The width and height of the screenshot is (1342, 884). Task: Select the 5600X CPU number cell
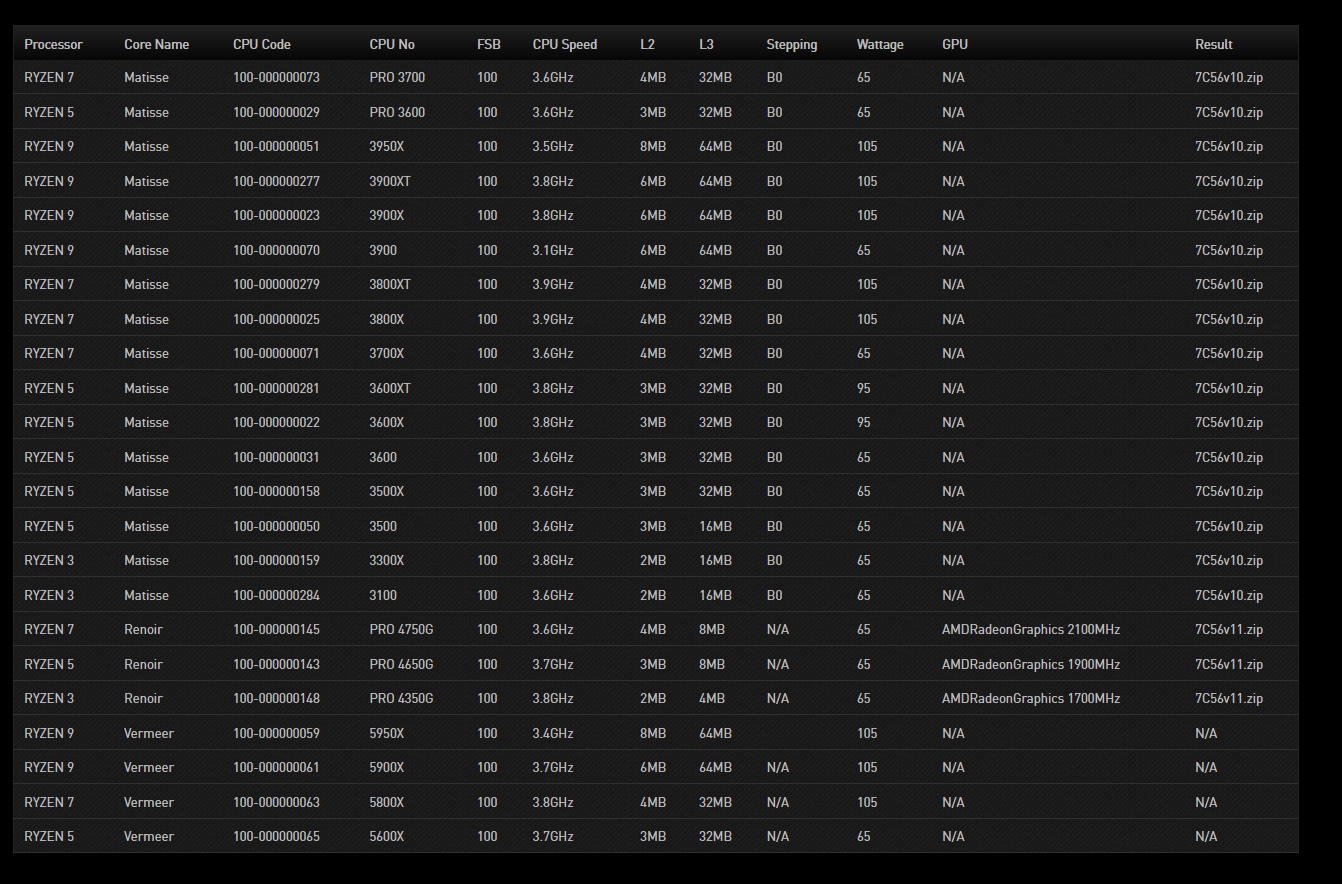[x=387, y=836]
